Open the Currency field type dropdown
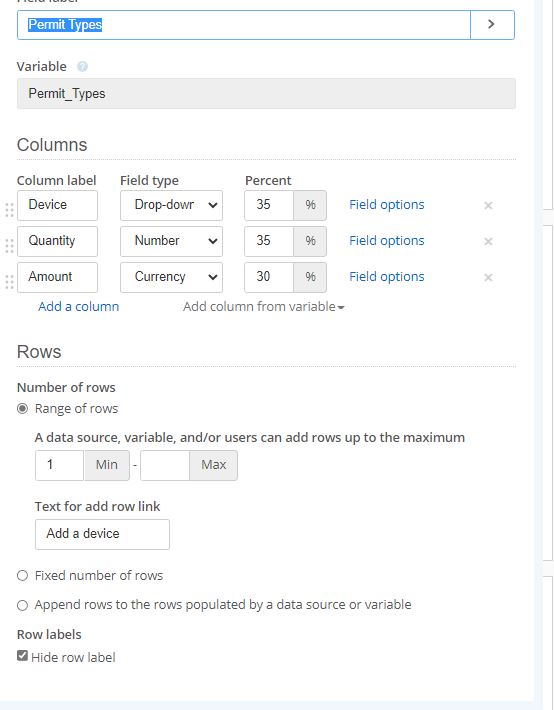 [171, 277]
